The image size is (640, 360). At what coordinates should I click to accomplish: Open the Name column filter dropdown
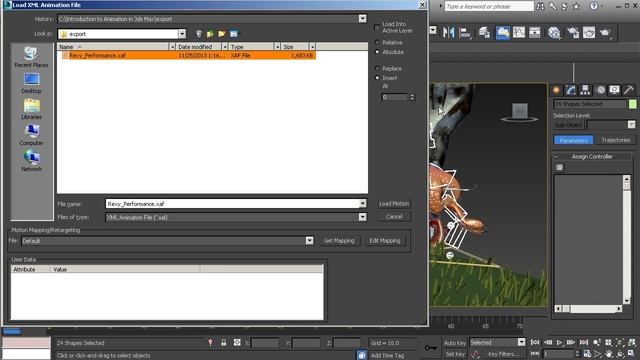(x=172, y=47)
